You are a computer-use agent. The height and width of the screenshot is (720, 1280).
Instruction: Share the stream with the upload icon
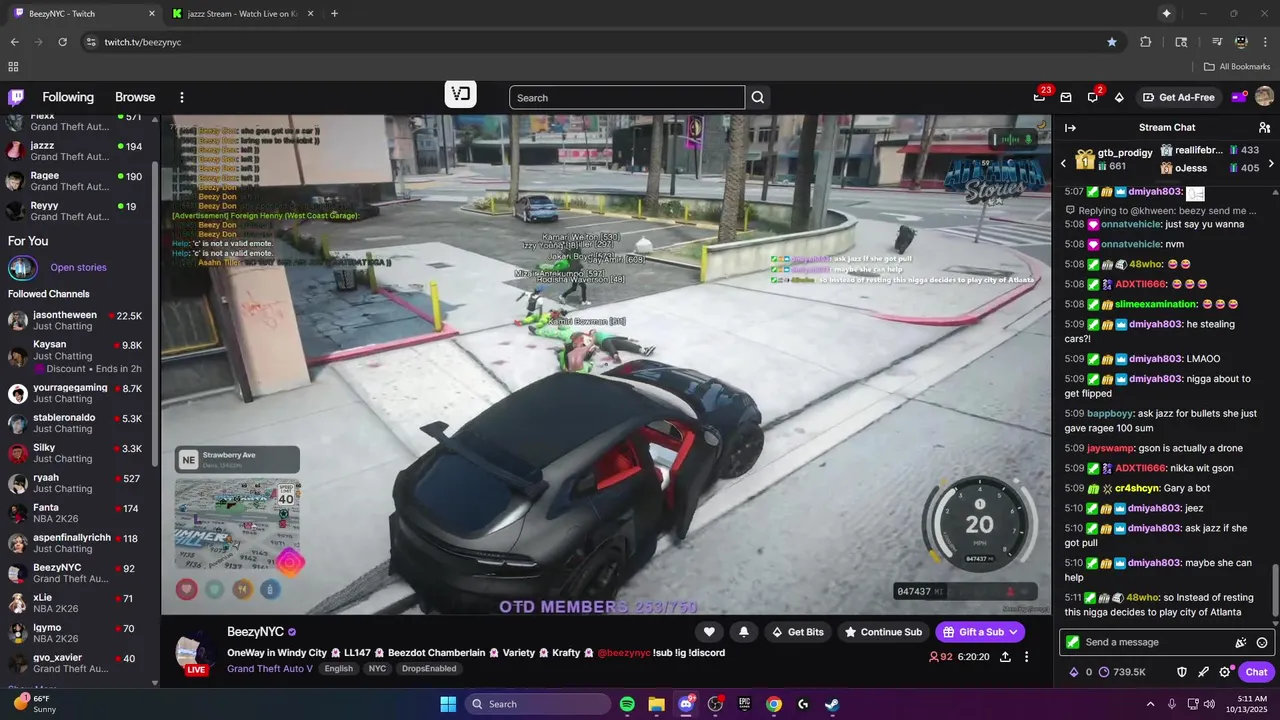point(1005,657)
